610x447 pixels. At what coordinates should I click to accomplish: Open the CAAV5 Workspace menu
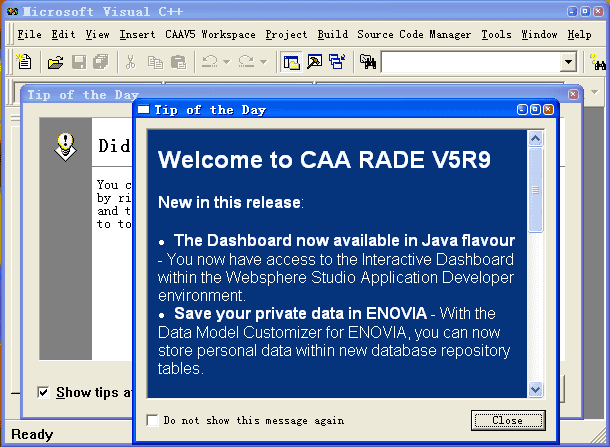[x=210, y=35]
